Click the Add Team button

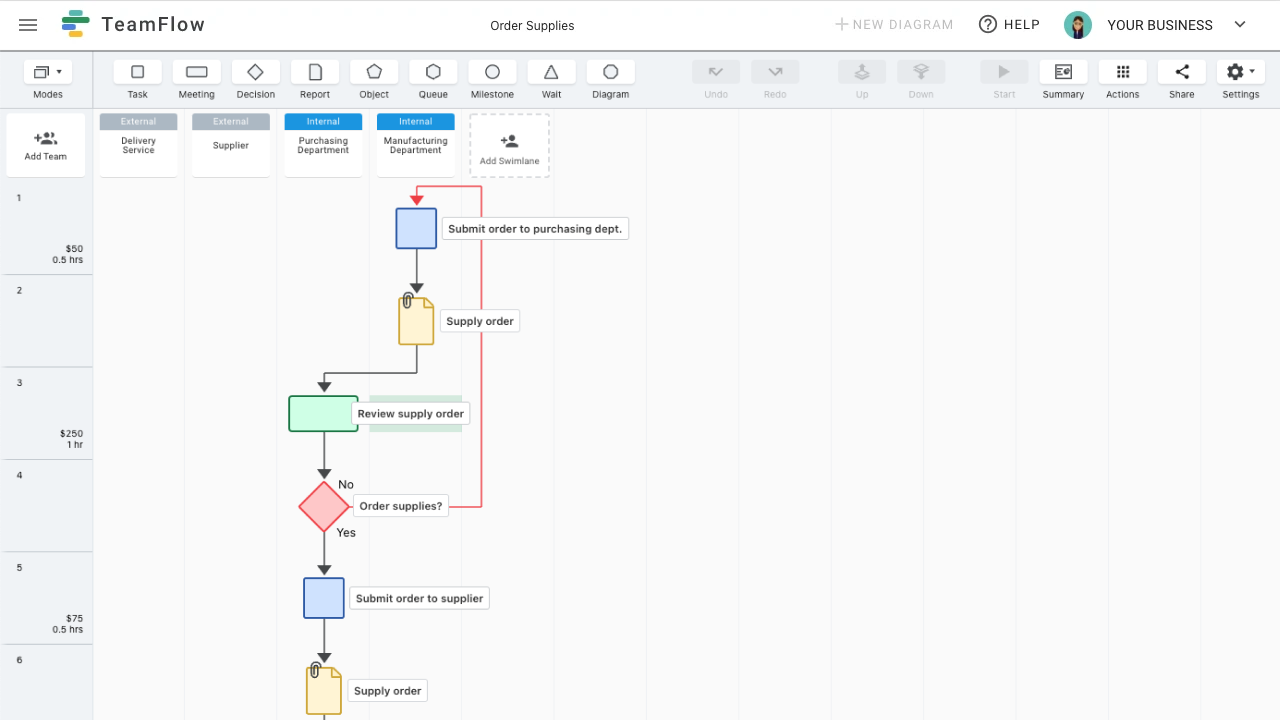pyautogui.click(x=45, y=144)
